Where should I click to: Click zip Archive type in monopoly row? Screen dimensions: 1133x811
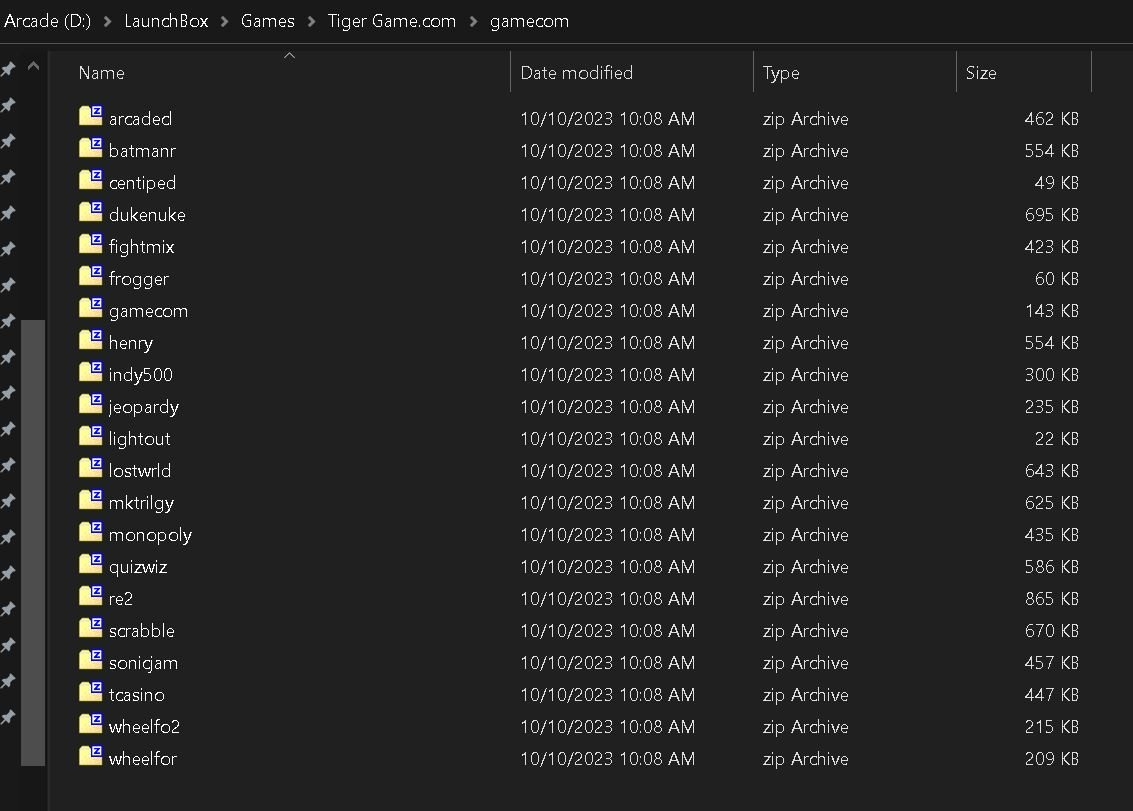[x=806, y=535]
